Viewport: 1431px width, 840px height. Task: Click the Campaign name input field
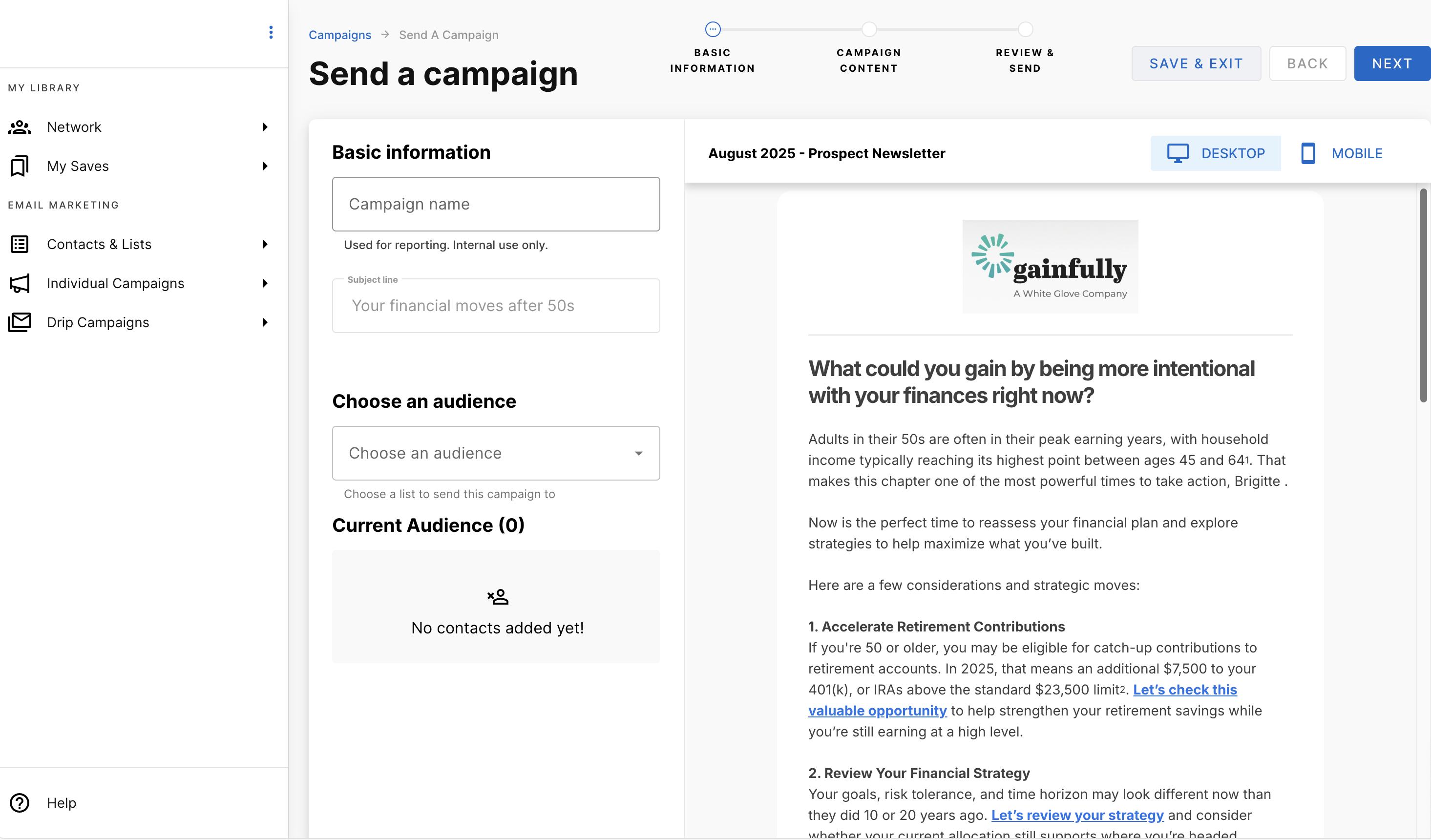coord(496,204)
